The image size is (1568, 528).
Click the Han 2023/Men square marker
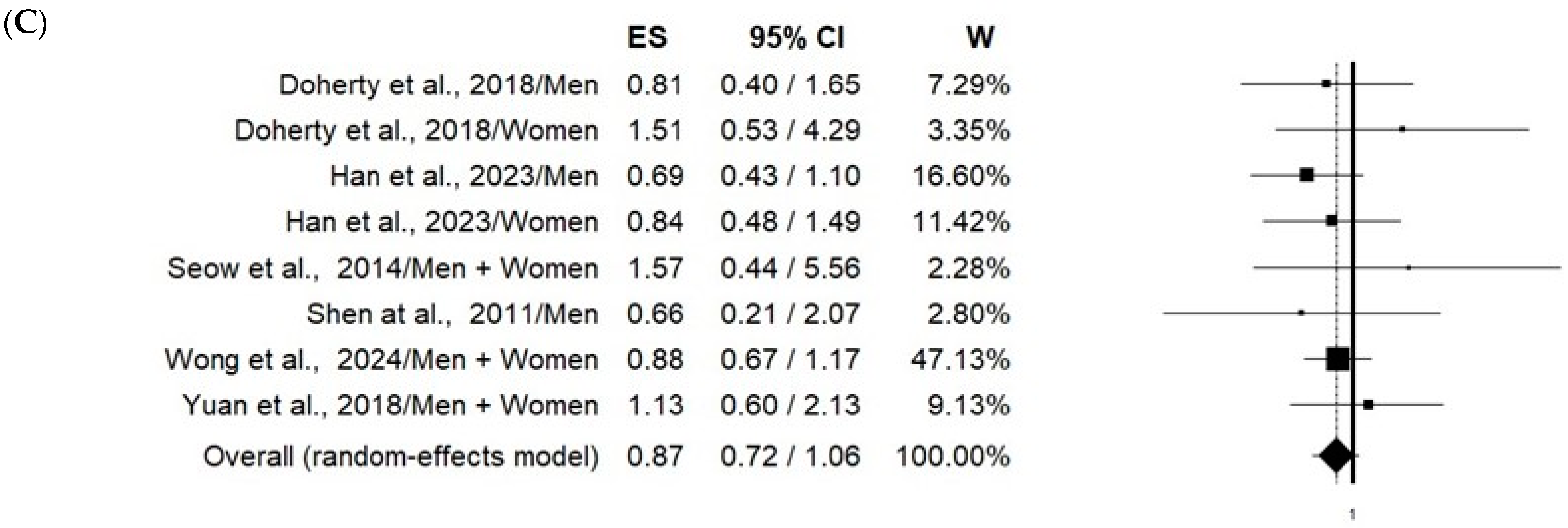[1306, 175]
